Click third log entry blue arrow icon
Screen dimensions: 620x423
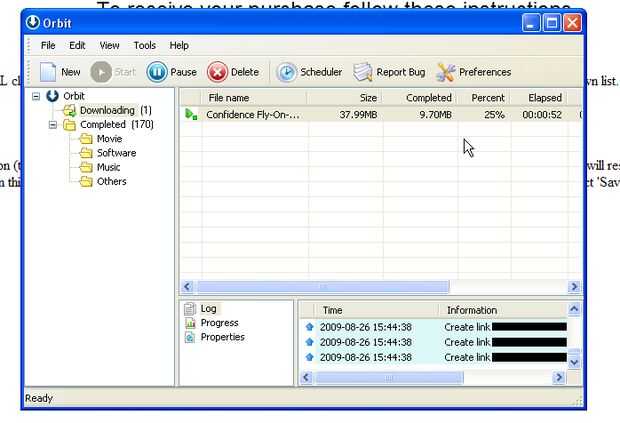click(310, 357)
